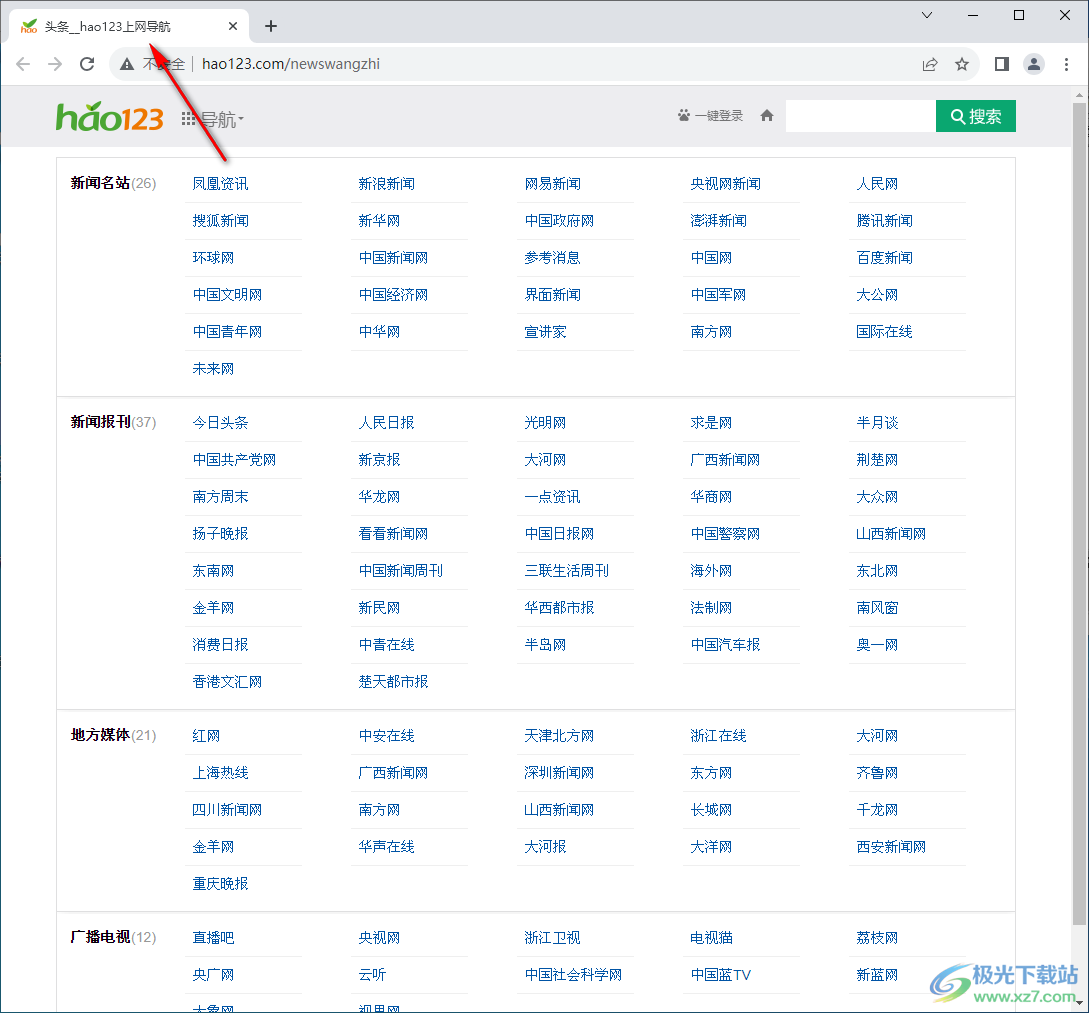Bookmark this page with the star icon
1089x1013 pixels.
[x=961, y=63]
